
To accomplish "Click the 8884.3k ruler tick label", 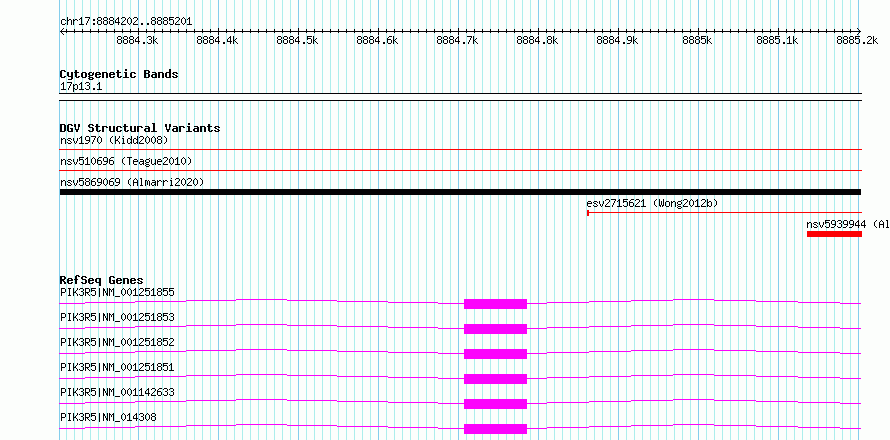I will 137,40.
